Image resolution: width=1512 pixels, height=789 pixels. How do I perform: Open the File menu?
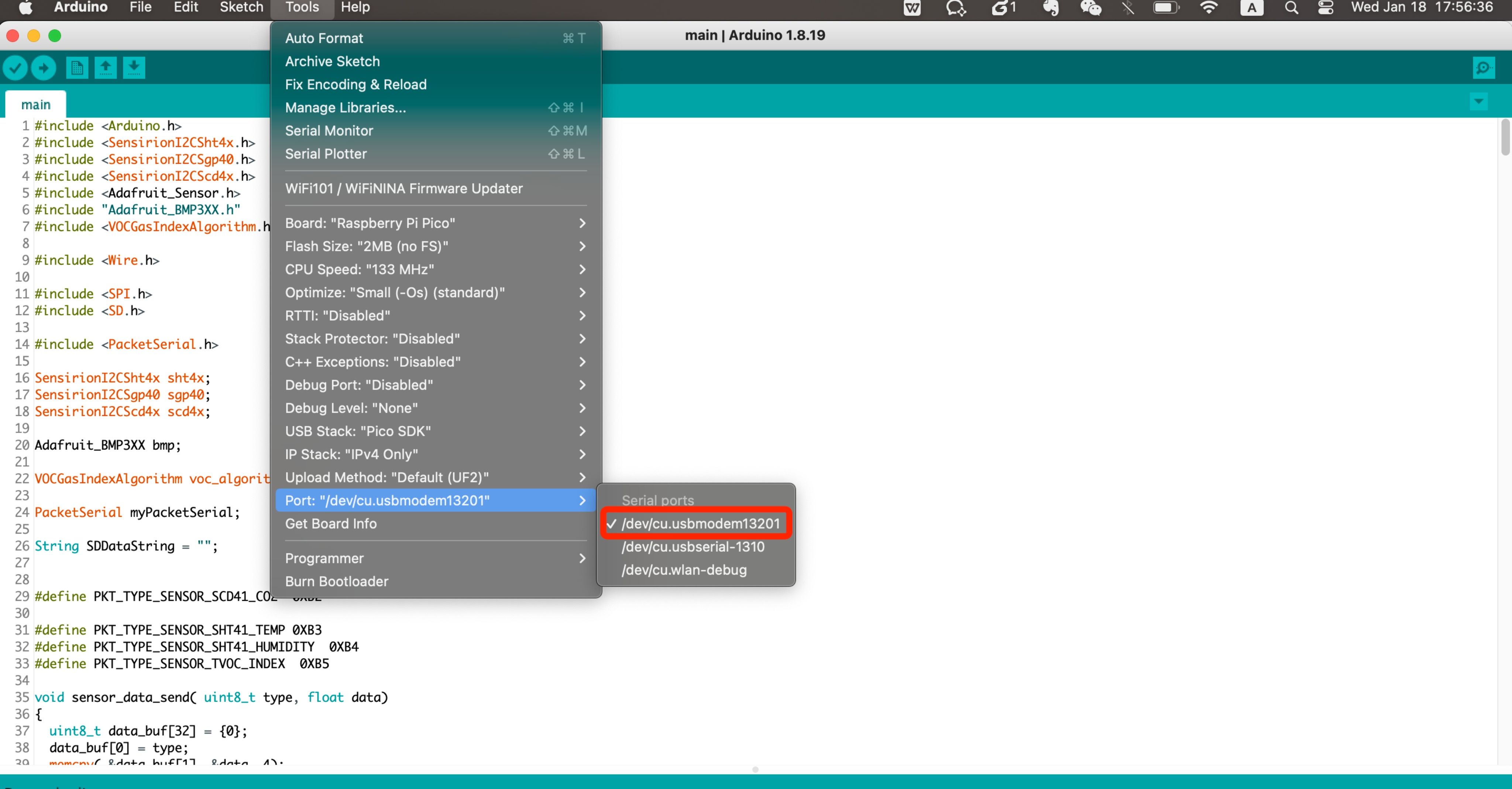(140, 8)
